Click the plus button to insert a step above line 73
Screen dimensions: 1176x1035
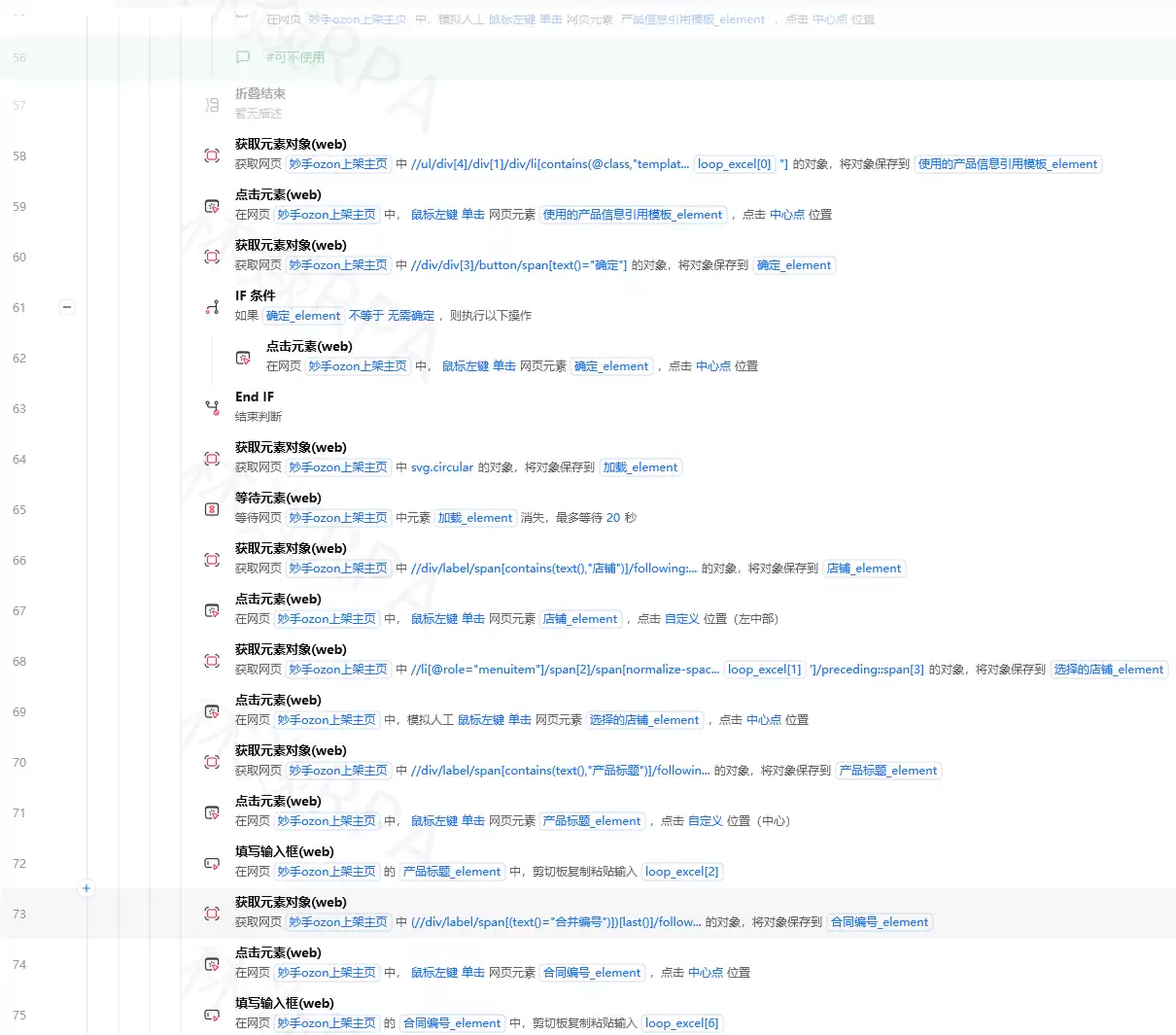click(86, 888)
